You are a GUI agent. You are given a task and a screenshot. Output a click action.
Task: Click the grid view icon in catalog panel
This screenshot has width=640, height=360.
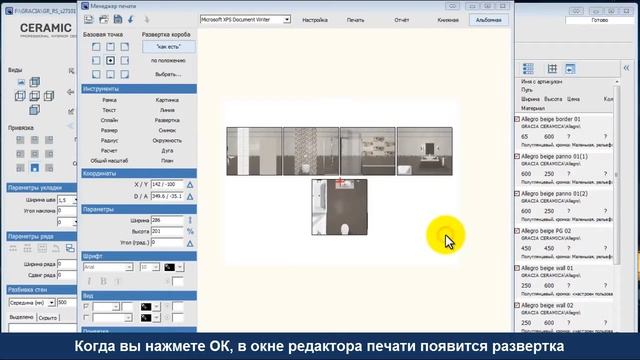click(552, 69)
